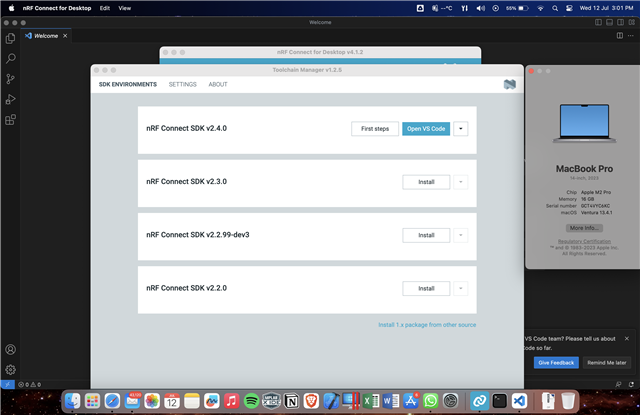Viewport: 640px width, 415px height.
Task: Open Brave browser from the dock
Action: [x=311, y=401]
